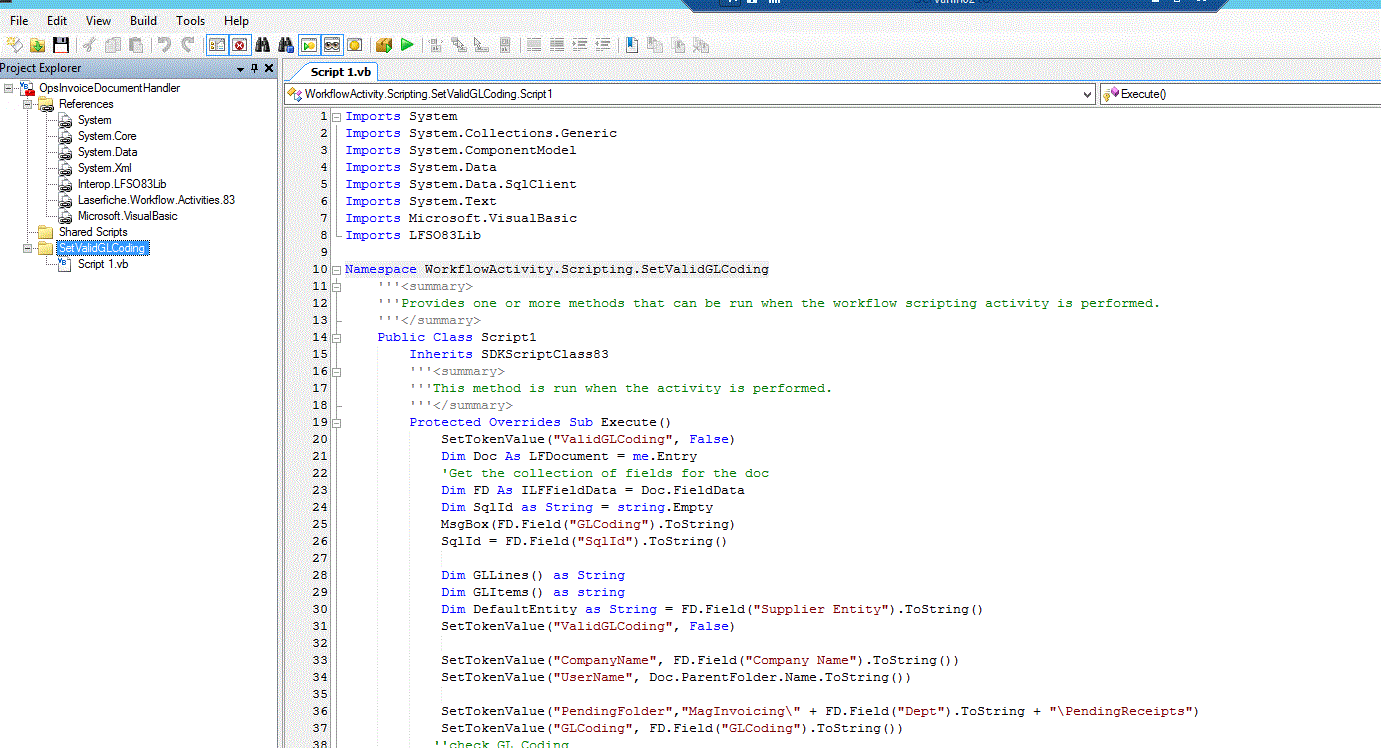Select Microsoft.VisualBasic reference
This screenshot has height=748, width=1381.
point(127,216)
